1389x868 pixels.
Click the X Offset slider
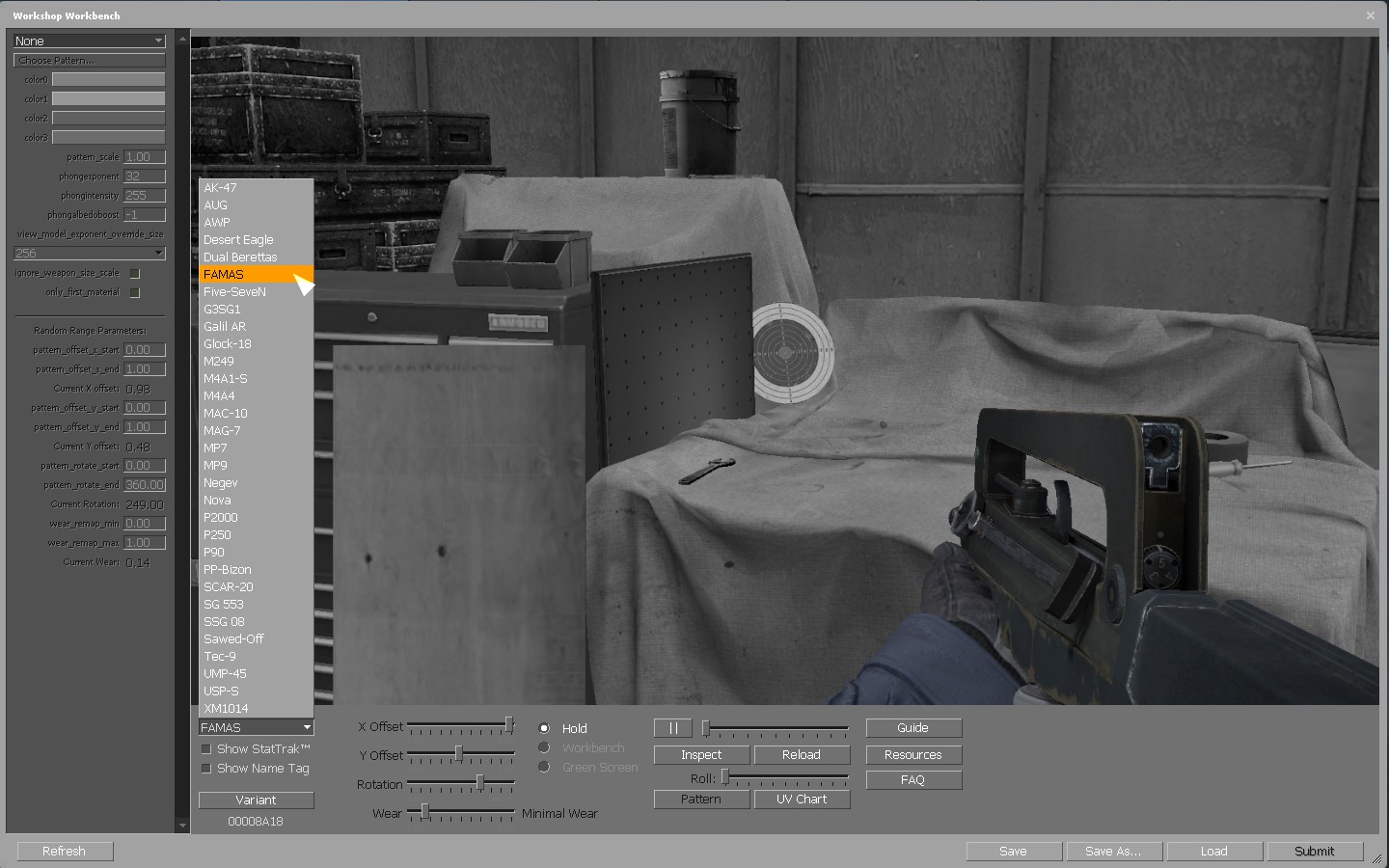click(x=461, y=725)
